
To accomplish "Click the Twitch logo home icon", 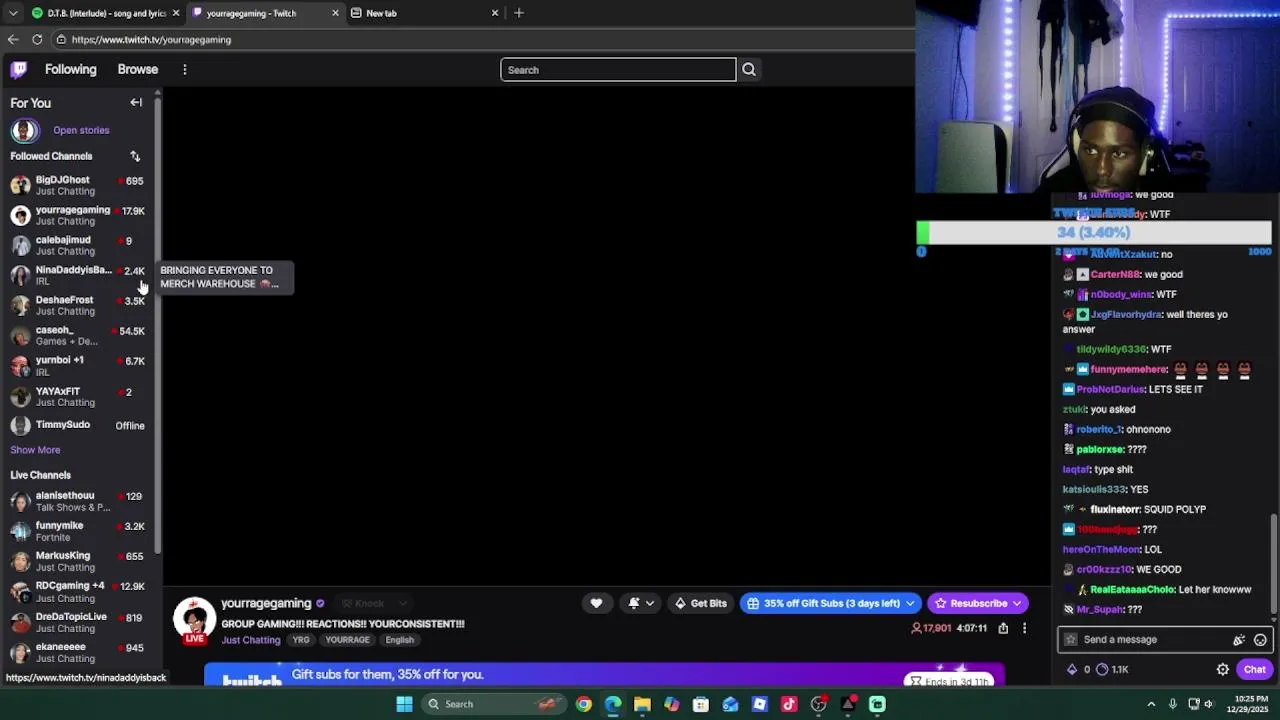I will [x=19, y=69].
